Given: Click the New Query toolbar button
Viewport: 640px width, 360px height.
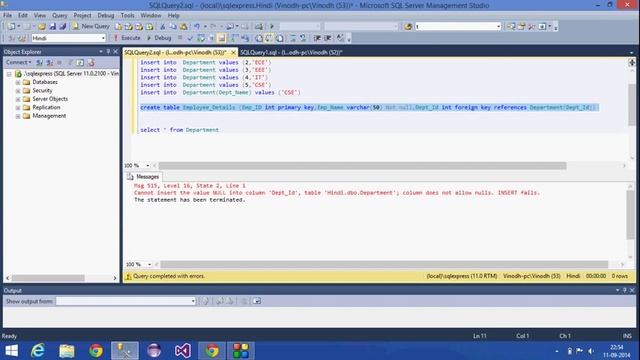Looking at the screenshot, I should click(91, 26).
